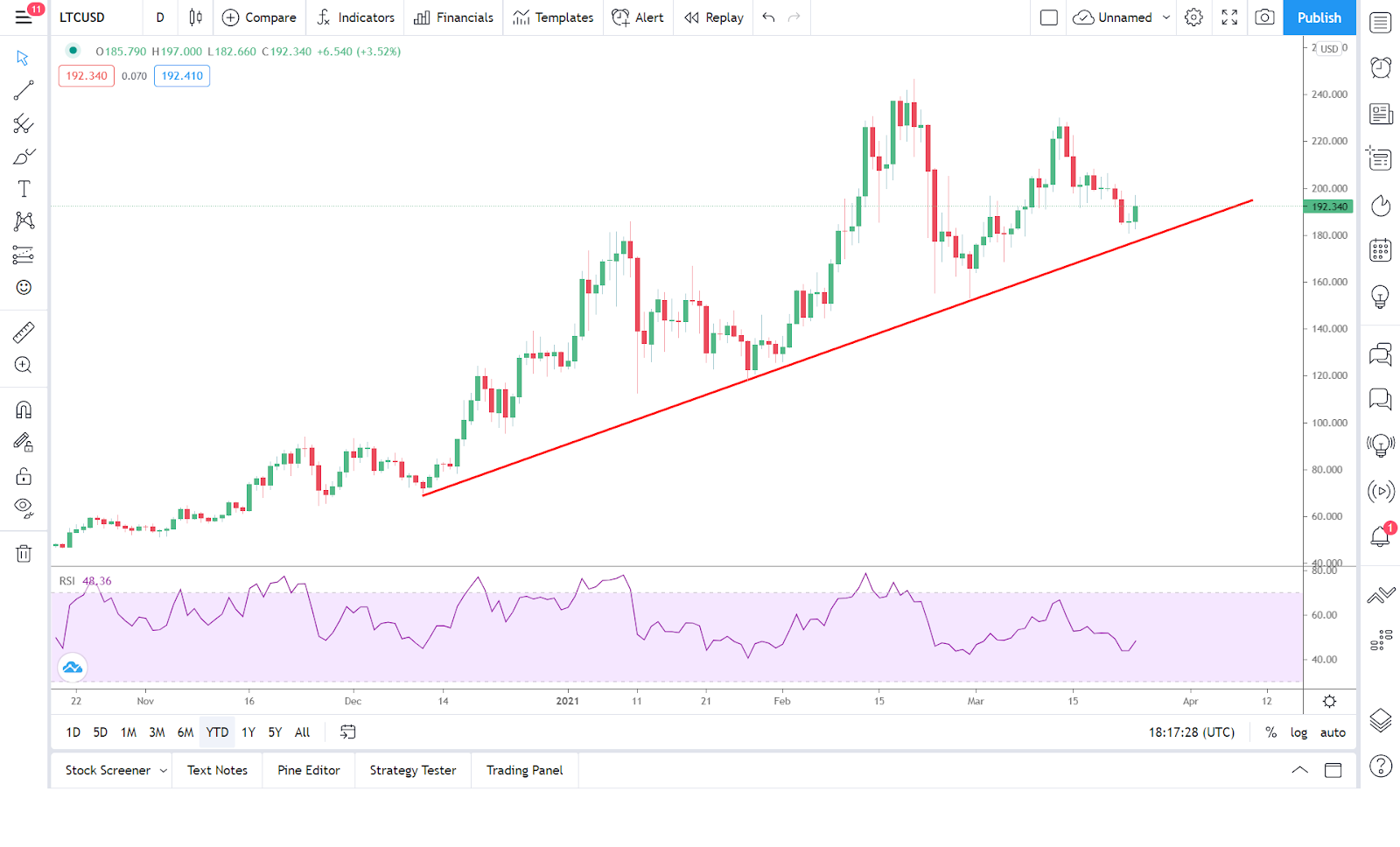The height and width of the screenshot is (847, 1400).
Task: Toggle stay in drawing mode
Action: (24, 443)
